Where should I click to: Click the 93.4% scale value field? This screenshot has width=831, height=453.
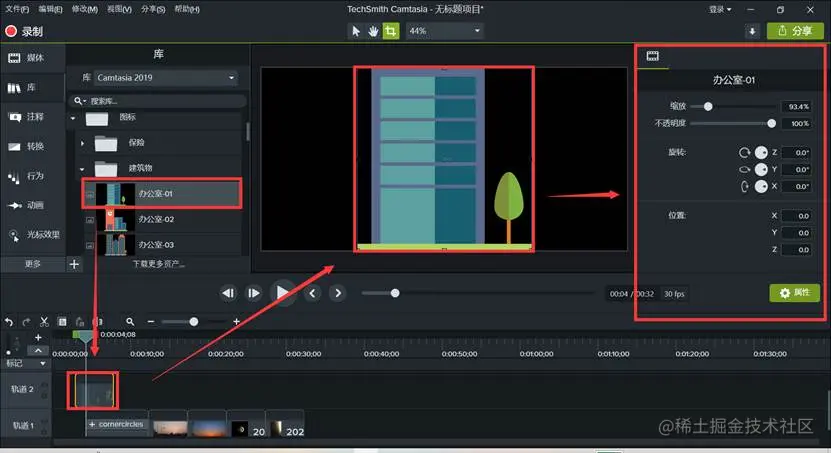797,106
